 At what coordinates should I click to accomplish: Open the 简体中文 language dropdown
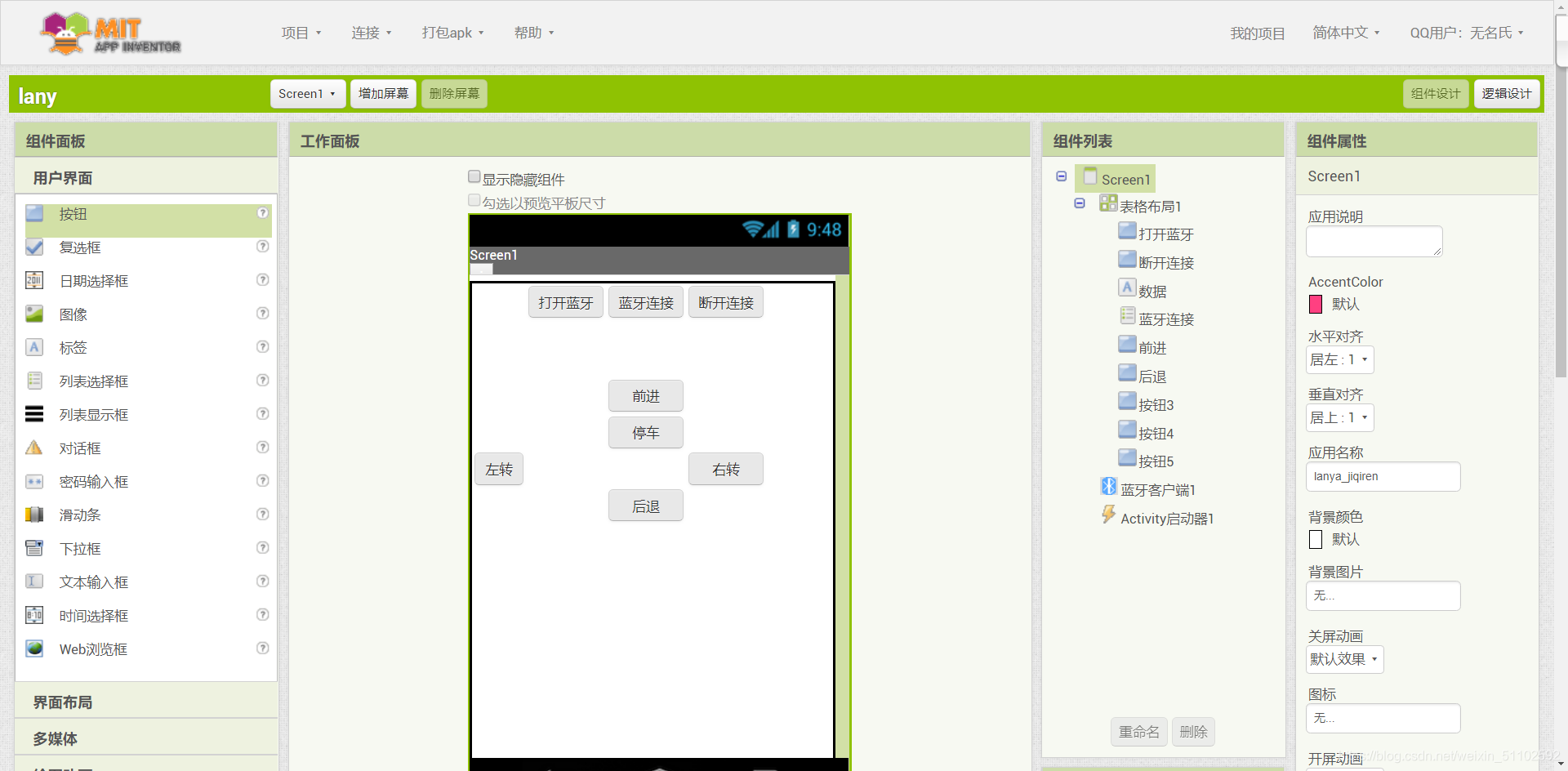pos(1346,33)
